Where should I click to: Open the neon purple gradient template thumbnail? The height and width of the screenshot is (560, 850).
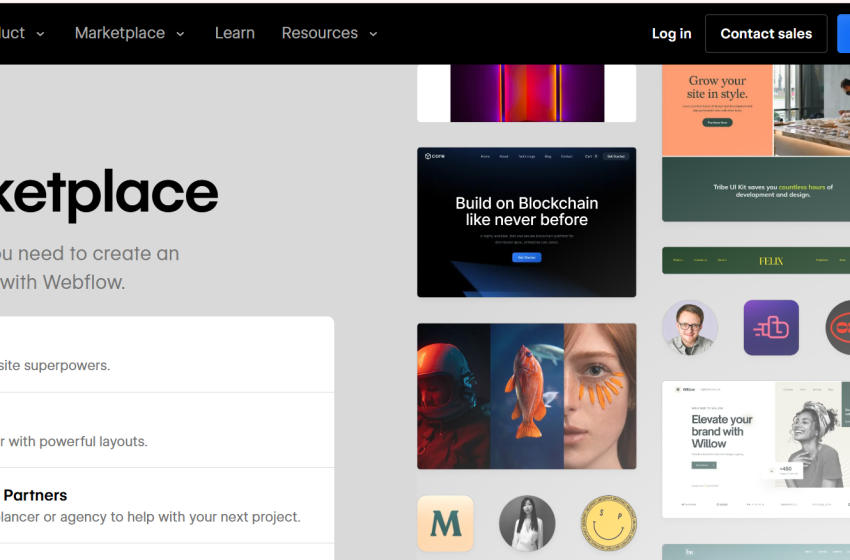coord(526,93)
